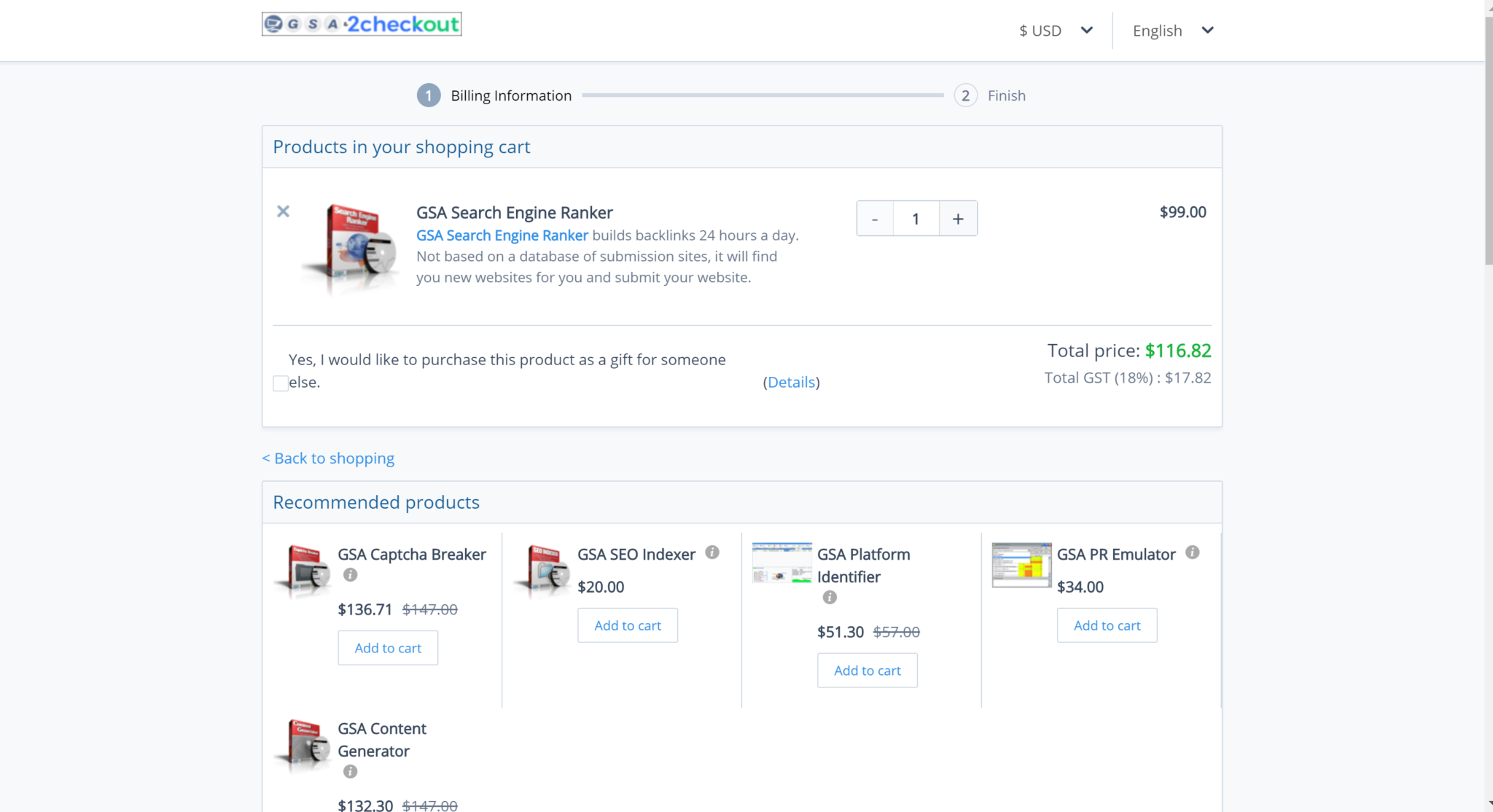Add GSA Platform Identifier to cart
The image size is (1493, 812).
tap(868, 671)
